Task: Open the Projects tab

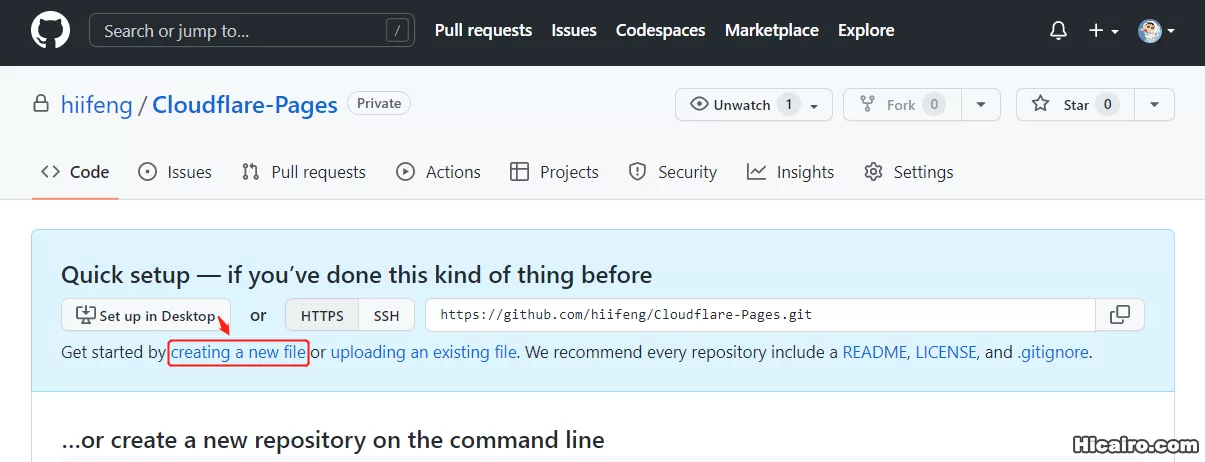Action: click(x=554, y=172)
